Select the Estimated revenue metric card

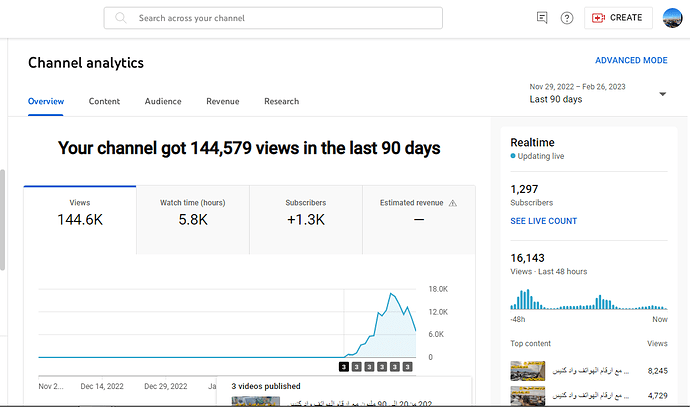tap(419, 220)
